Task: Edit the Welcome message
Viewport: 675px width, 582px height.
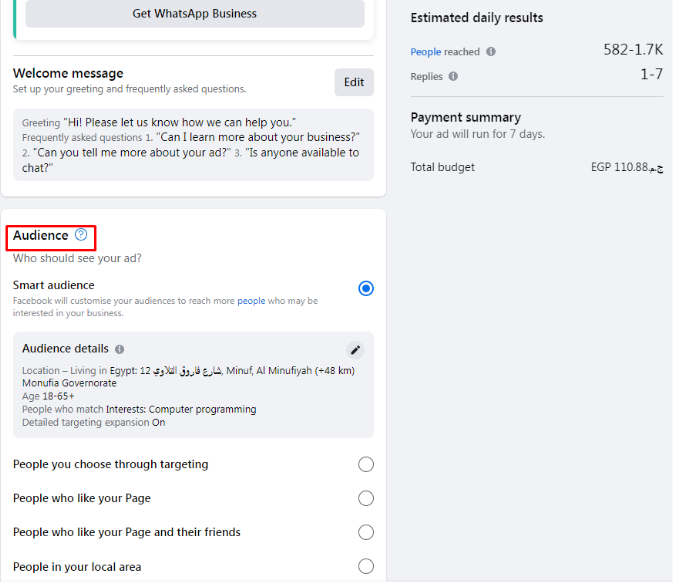Action: pyautogui.click(x=354, y=82)
